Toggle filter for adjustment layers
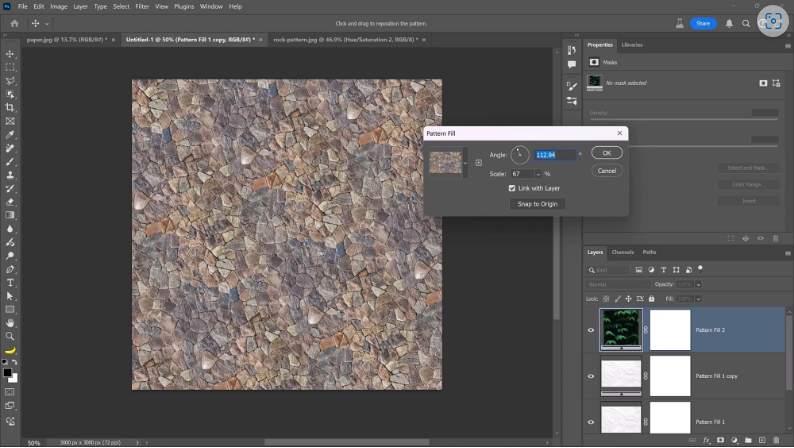794x448 pixels. pyautogui.click(x=651, y=270)
